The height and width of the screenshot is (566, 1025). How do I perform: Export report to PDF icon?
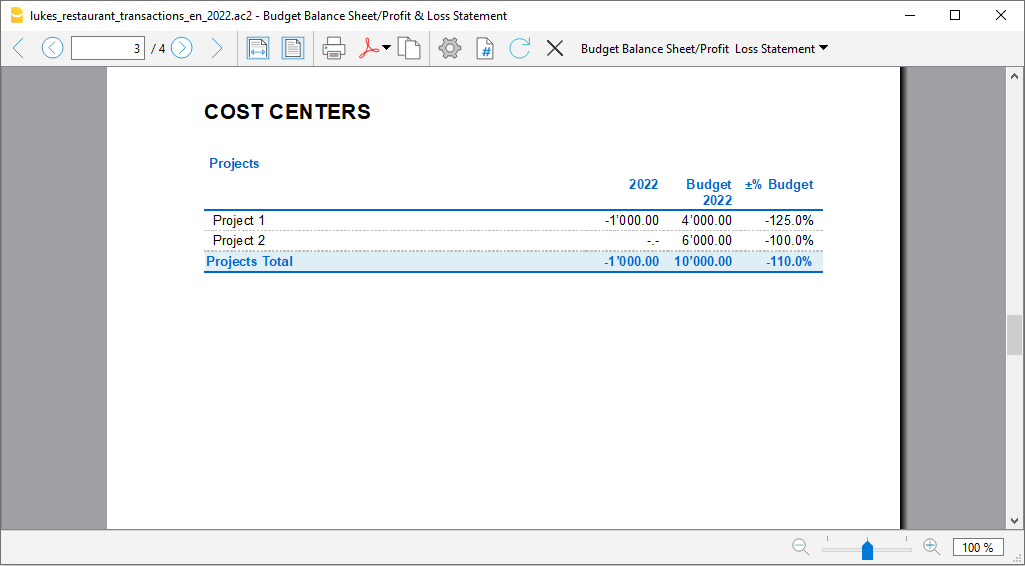pyautogui.click(x=369, y=48)
